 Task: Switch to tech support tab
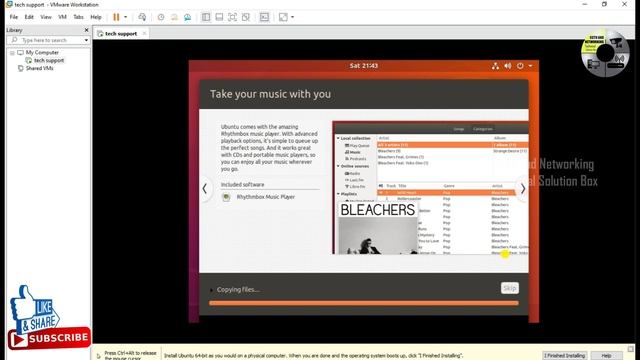[121, 33]
